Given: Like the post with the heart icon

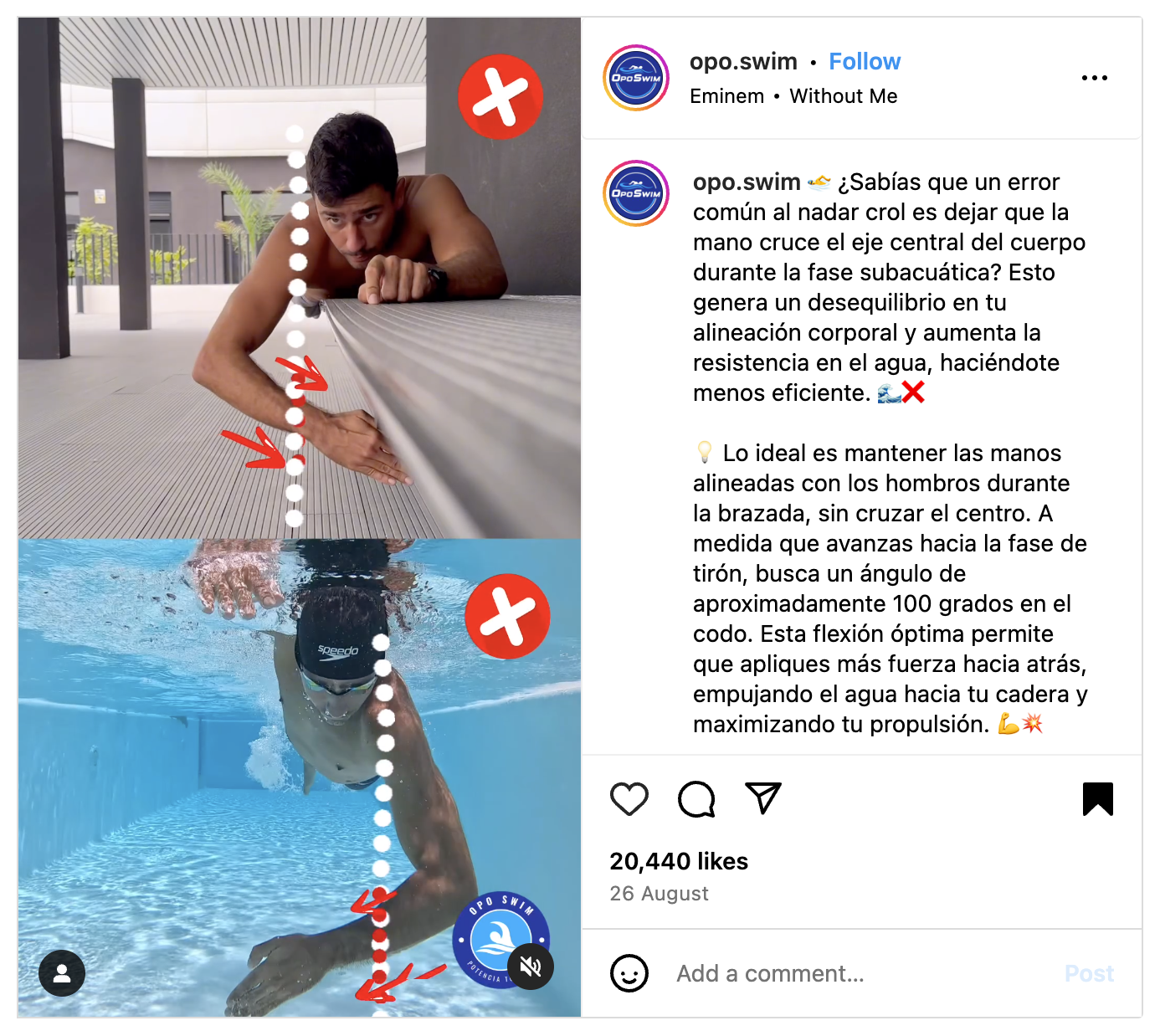Looking at the screenshot, I should point(629,799).
